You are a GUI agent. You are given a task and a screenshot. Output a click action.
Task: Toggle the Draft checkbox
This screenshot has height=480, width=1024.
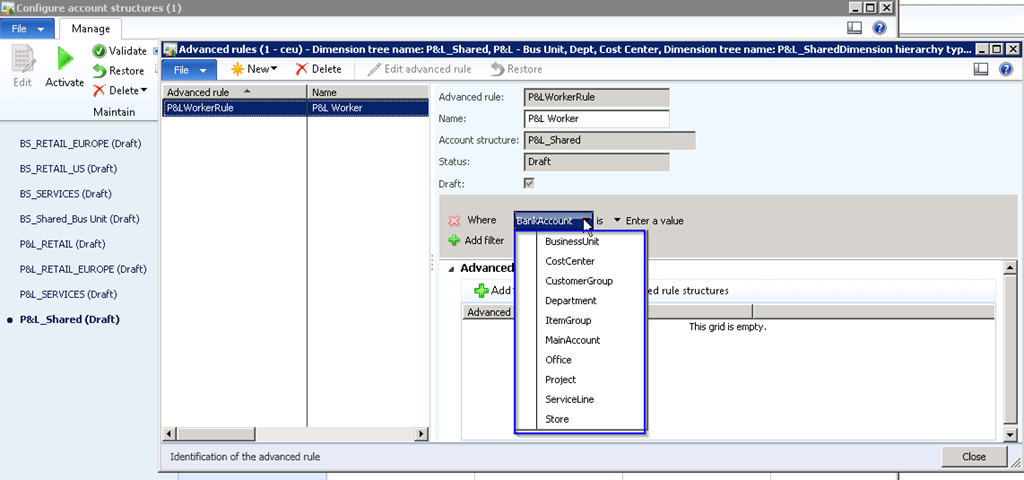(x=529, y=183)
